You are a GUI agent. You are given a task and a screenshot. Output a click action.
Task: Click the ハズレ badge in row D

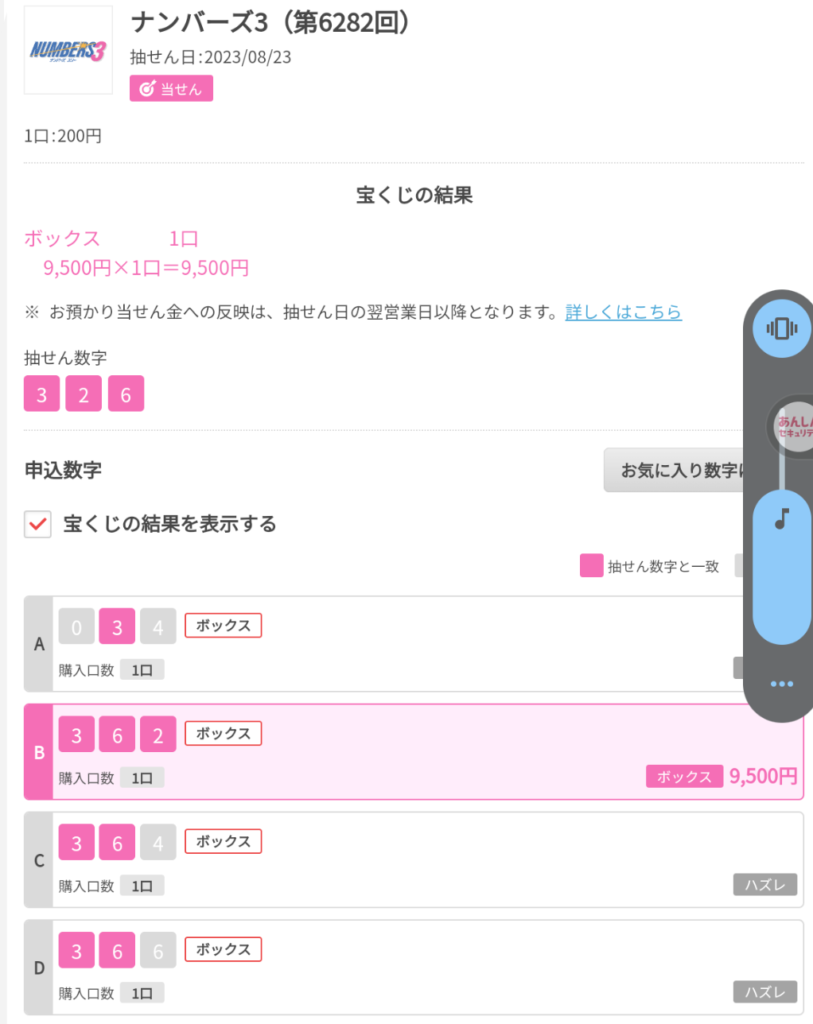(x=765, y=992)
